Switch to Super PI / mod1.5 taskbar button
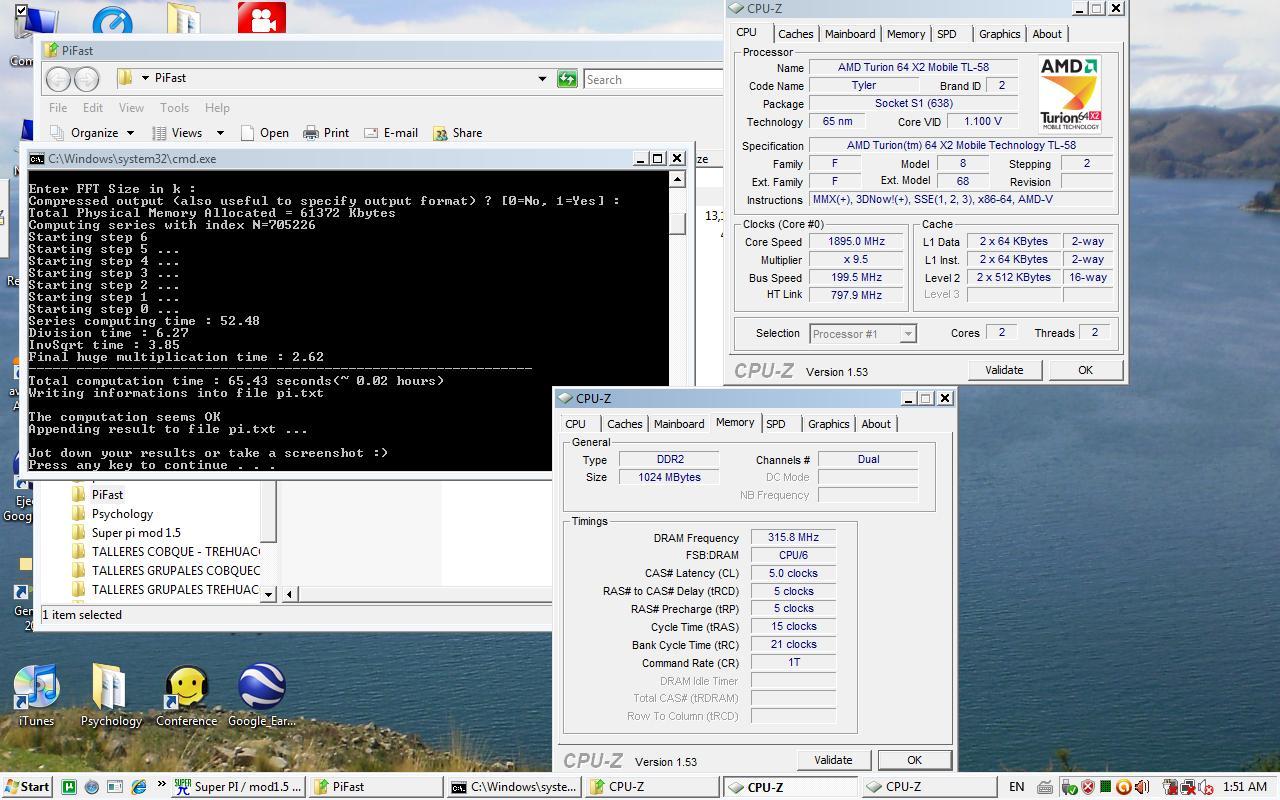The height and width of the screenshot is (800, 1280). (238, 787)
